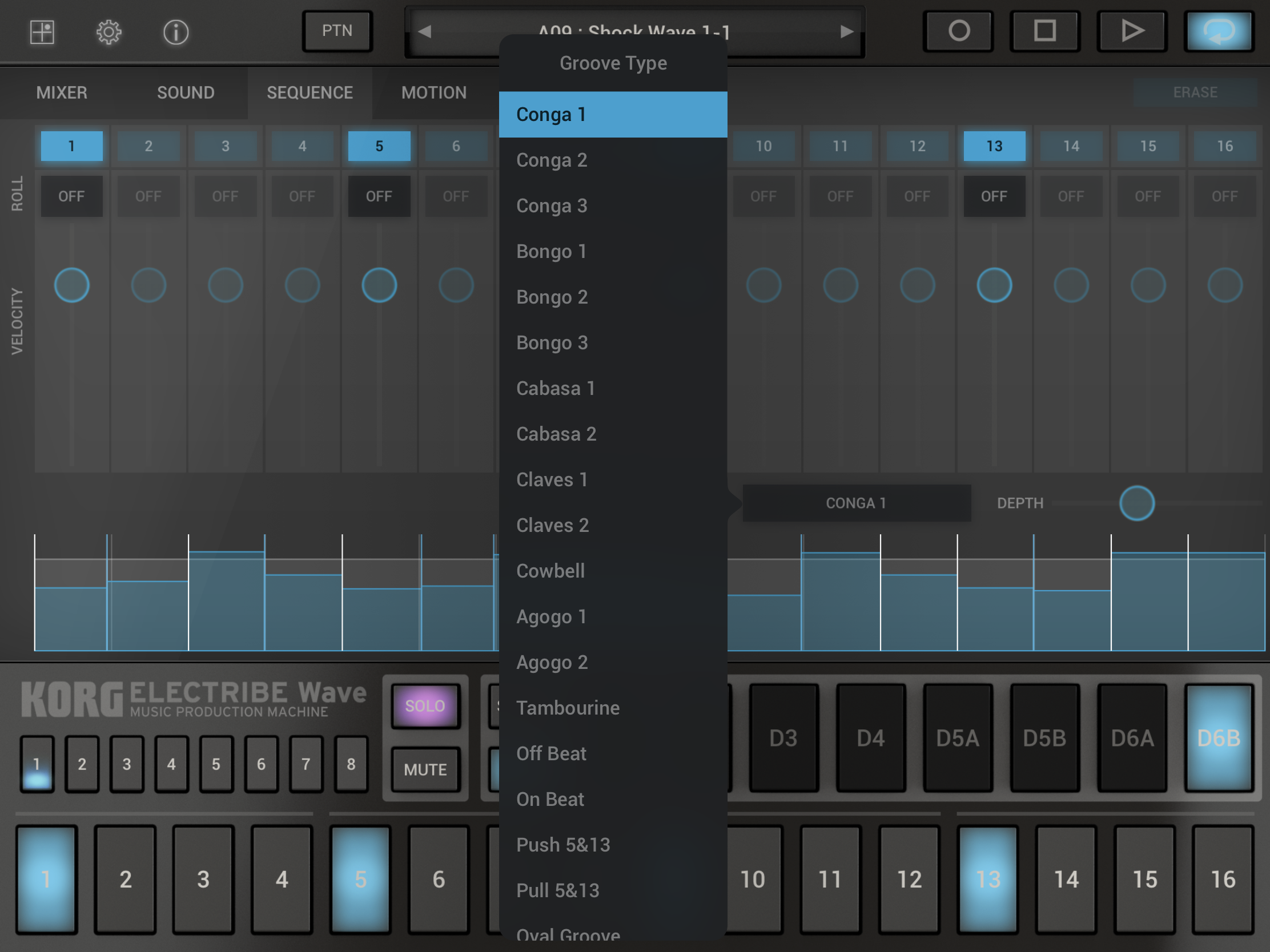Viewport: 1270px width, 952px height.
Task: Select the D3 part pad
Action: (783, 738)
